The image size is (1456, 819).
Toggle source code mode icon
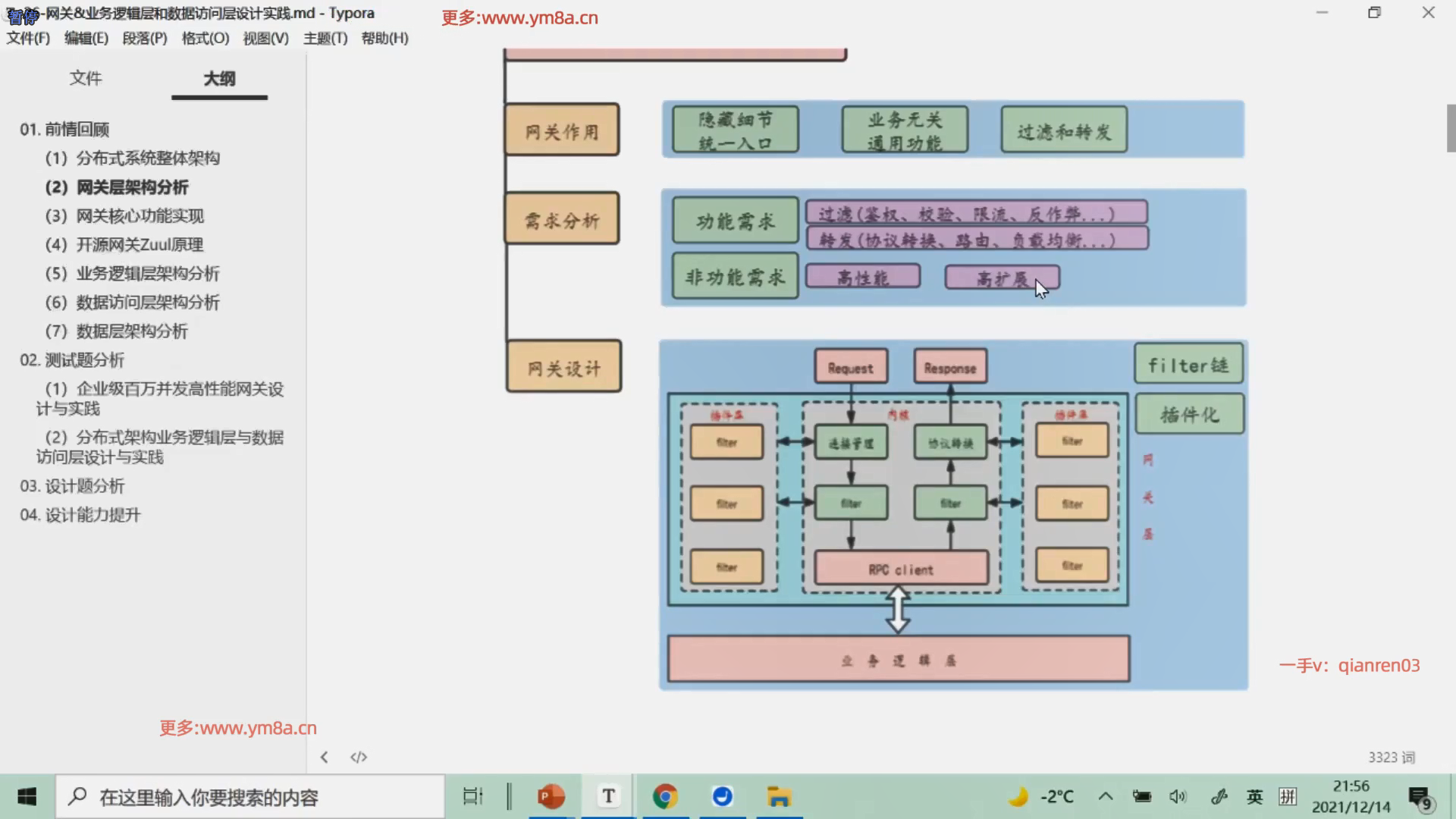click(359, 757)
